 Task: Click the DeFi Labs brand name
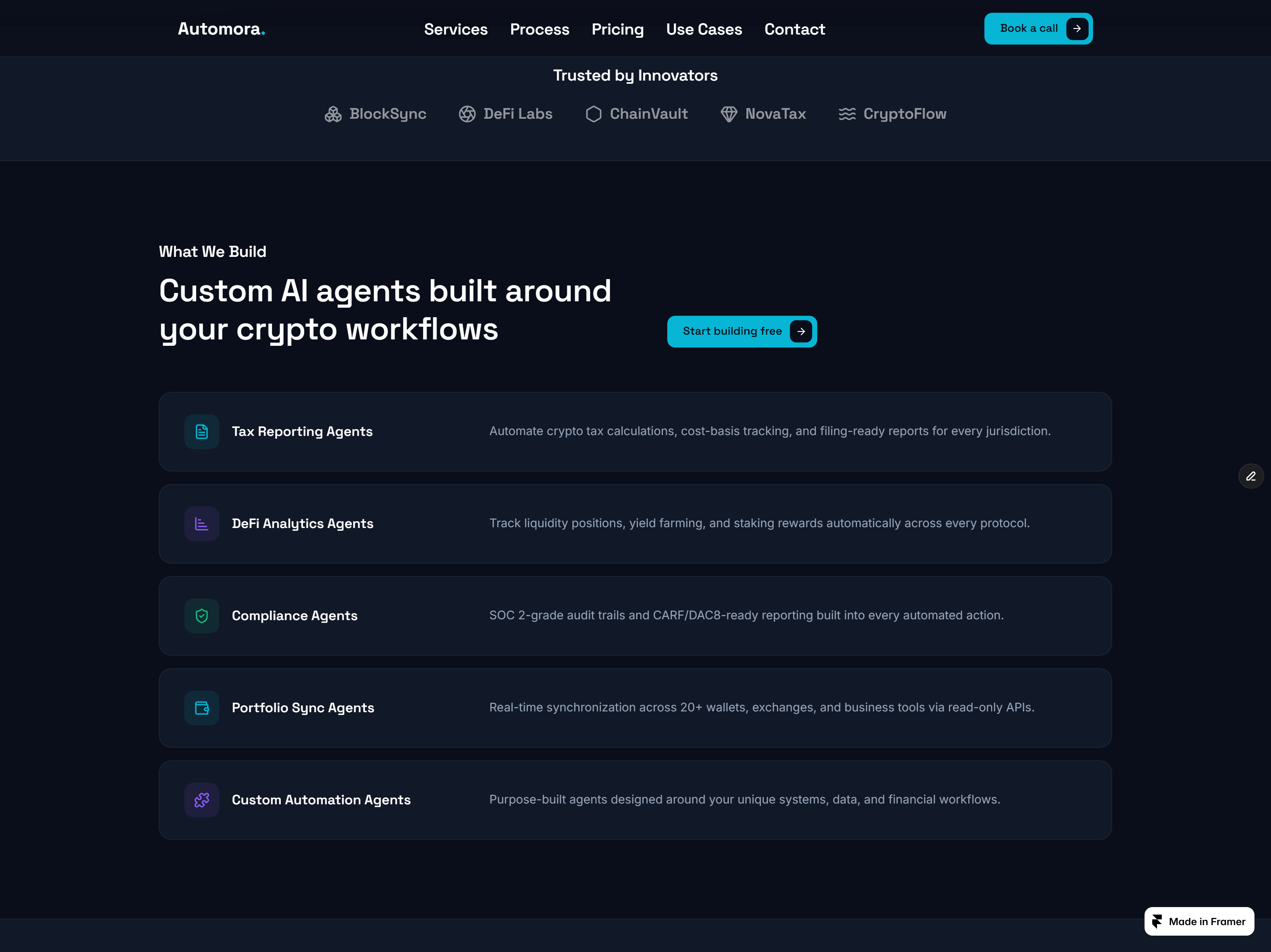[518, 114]
